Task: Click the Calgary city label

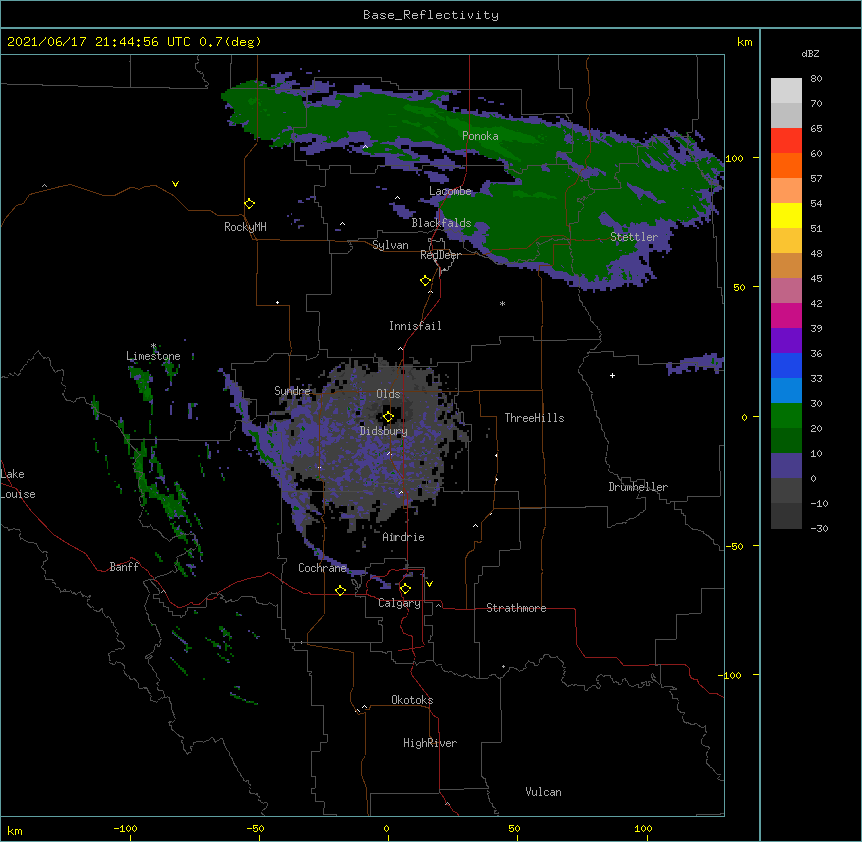Action: (399, 603)
